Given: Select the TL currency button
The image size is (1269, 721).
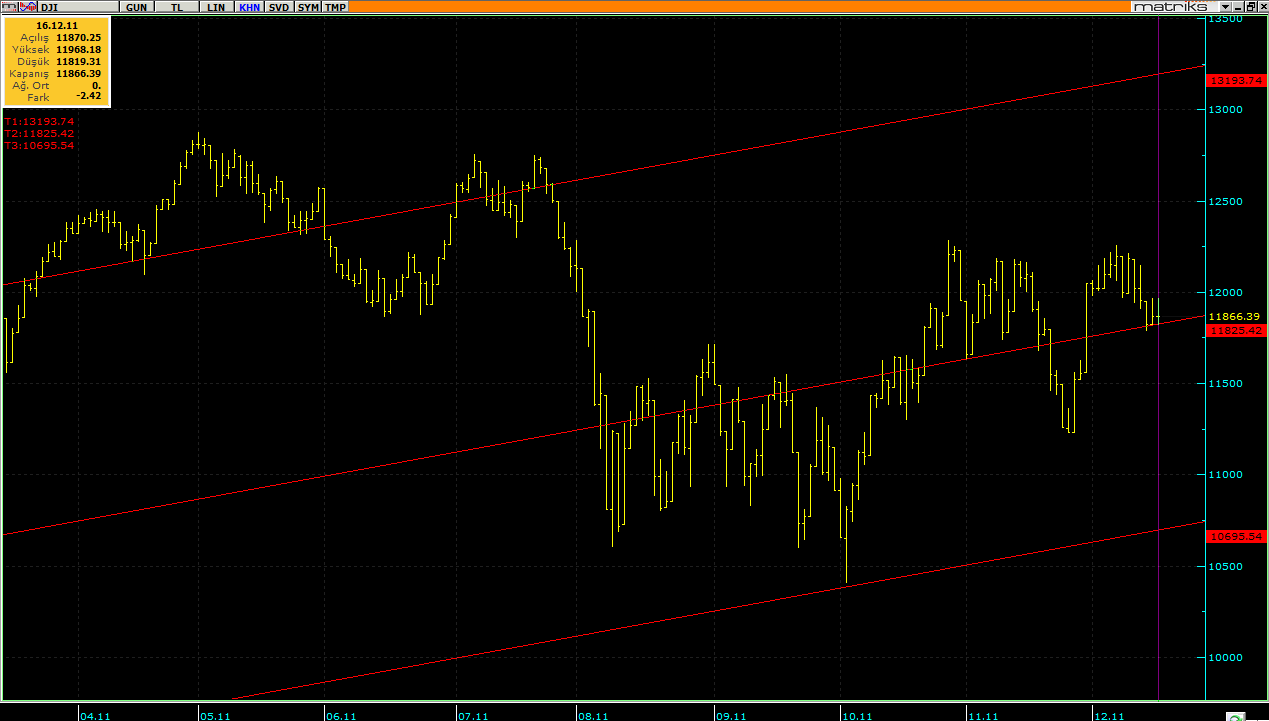Looking at the screenshot, I should (x=177, y=7).
